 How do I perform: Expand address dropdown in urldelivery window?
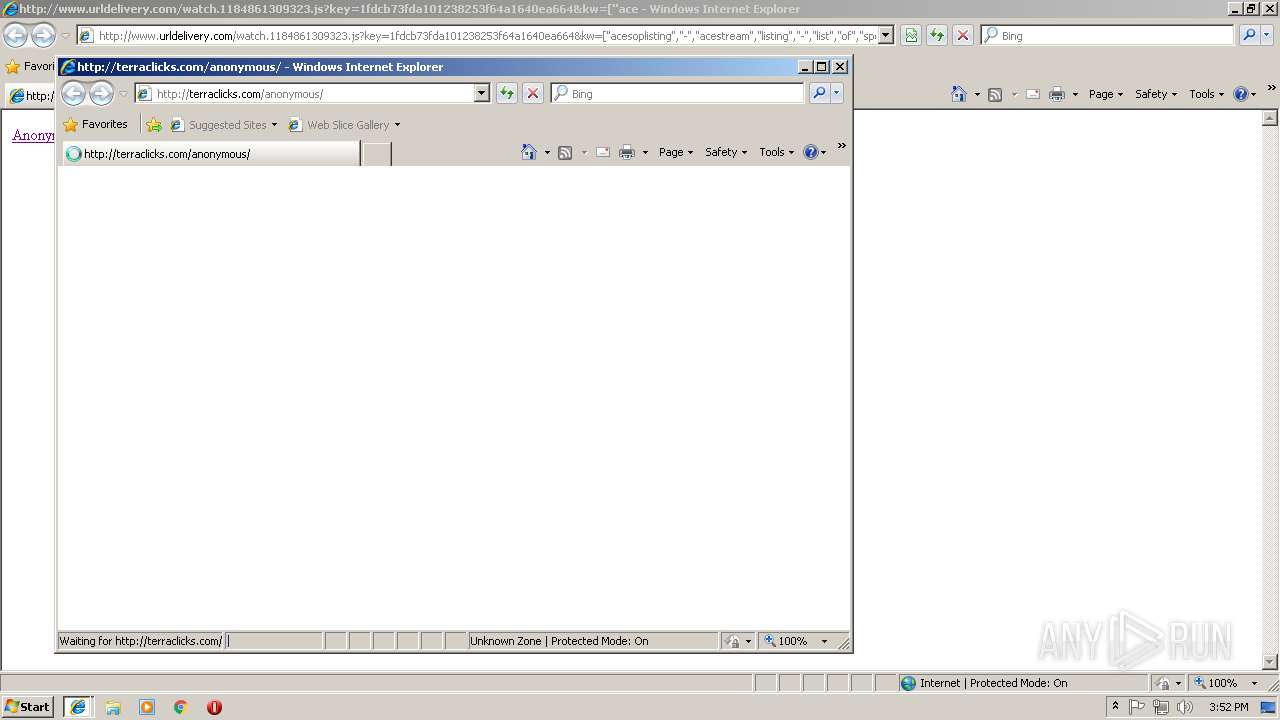pos(885,35)
